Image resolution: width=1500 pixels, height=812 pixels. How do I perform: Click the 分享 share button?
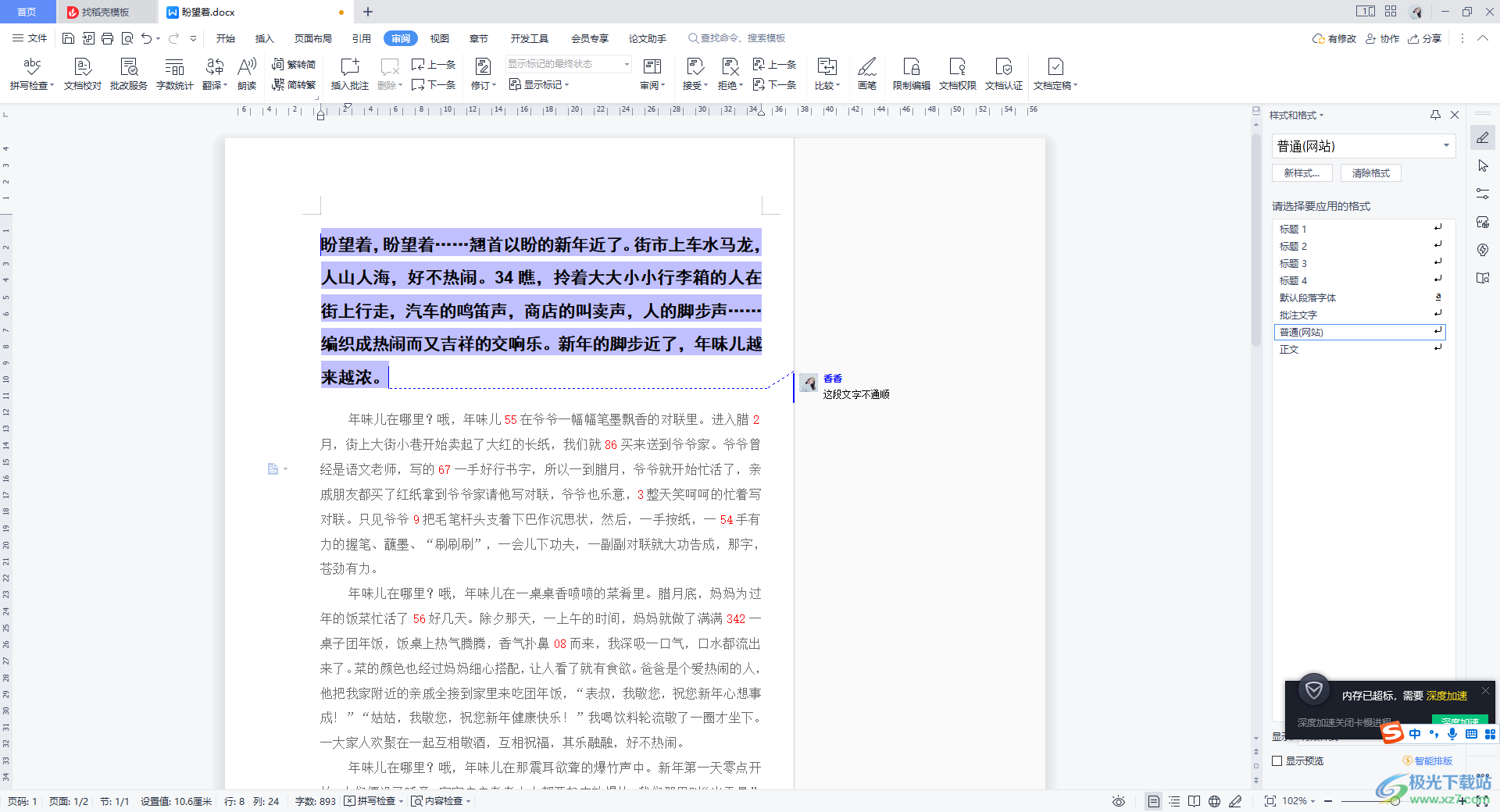tap(1425, 38)
